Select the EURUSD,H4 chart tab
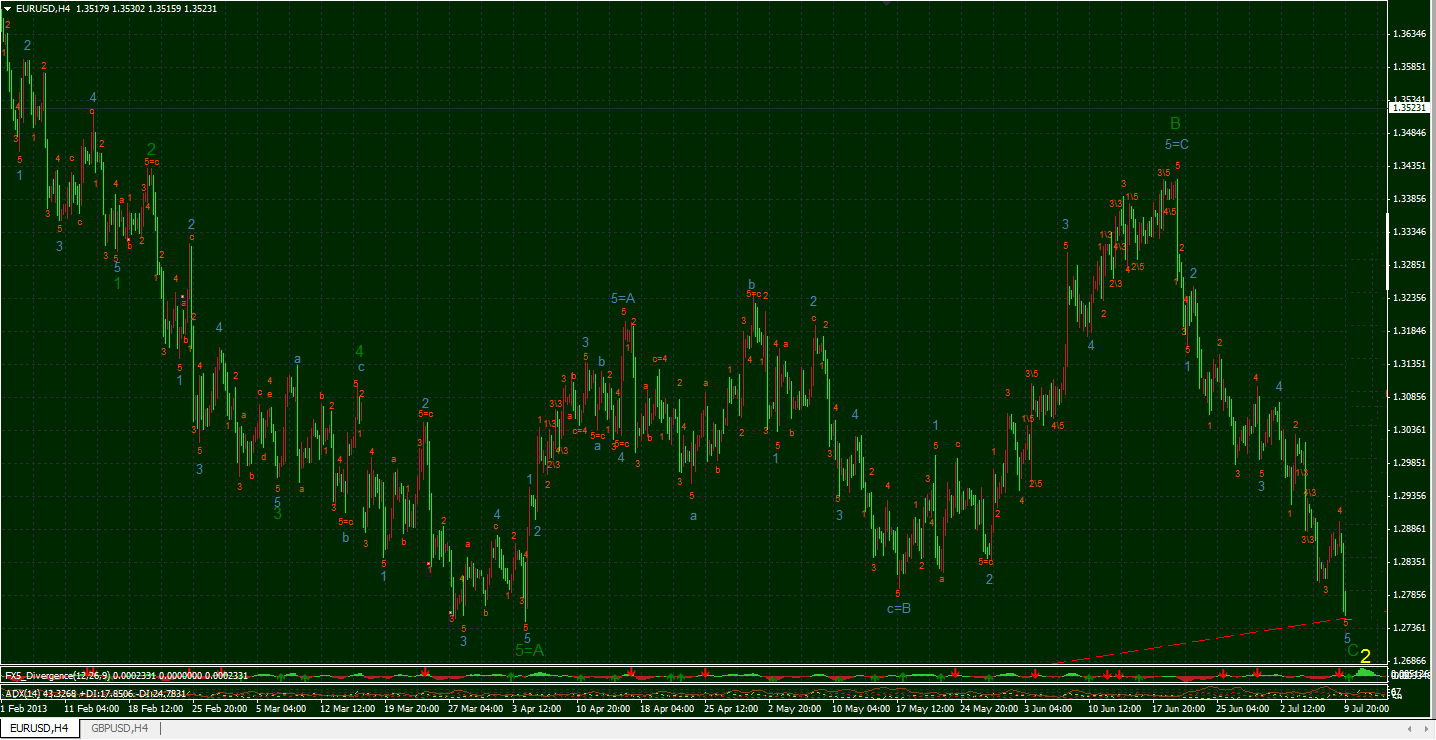This screenshot has height=740, width=1436. point(40,728)
